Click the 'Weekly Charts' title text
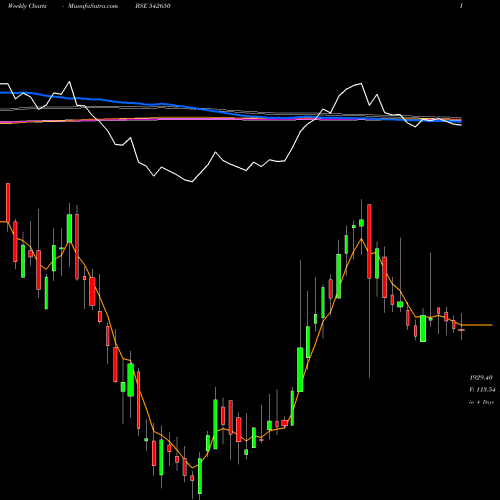The height and width of the screenshot is (500, 500). point(27,6)
